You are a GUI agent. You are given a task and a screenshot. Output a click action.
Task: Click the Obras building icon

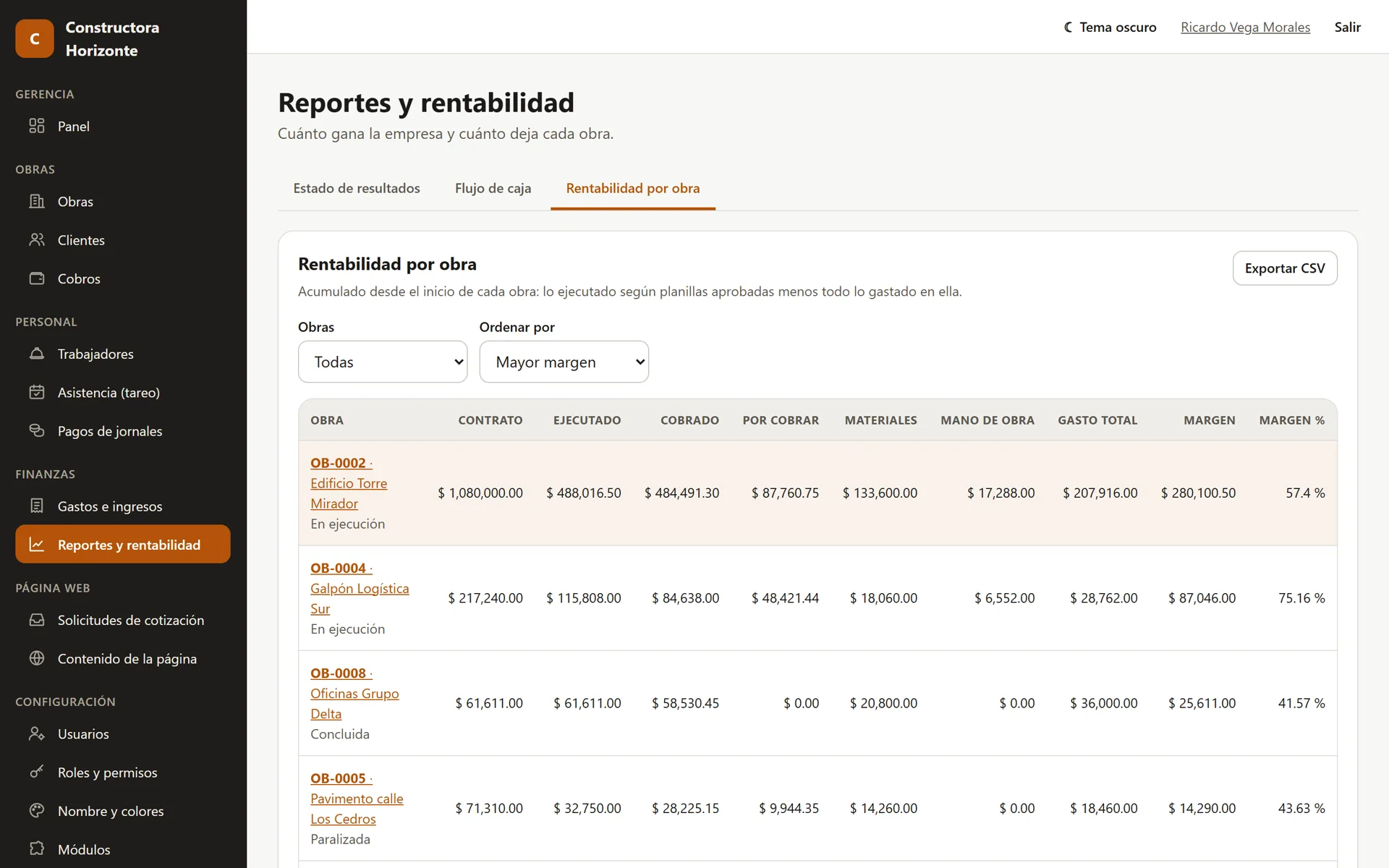[37, 201]
